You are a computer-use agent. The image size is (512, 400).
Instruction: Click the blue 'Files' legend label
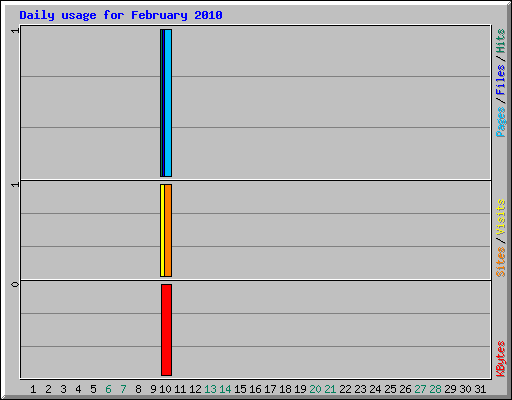tap(500, 80)
